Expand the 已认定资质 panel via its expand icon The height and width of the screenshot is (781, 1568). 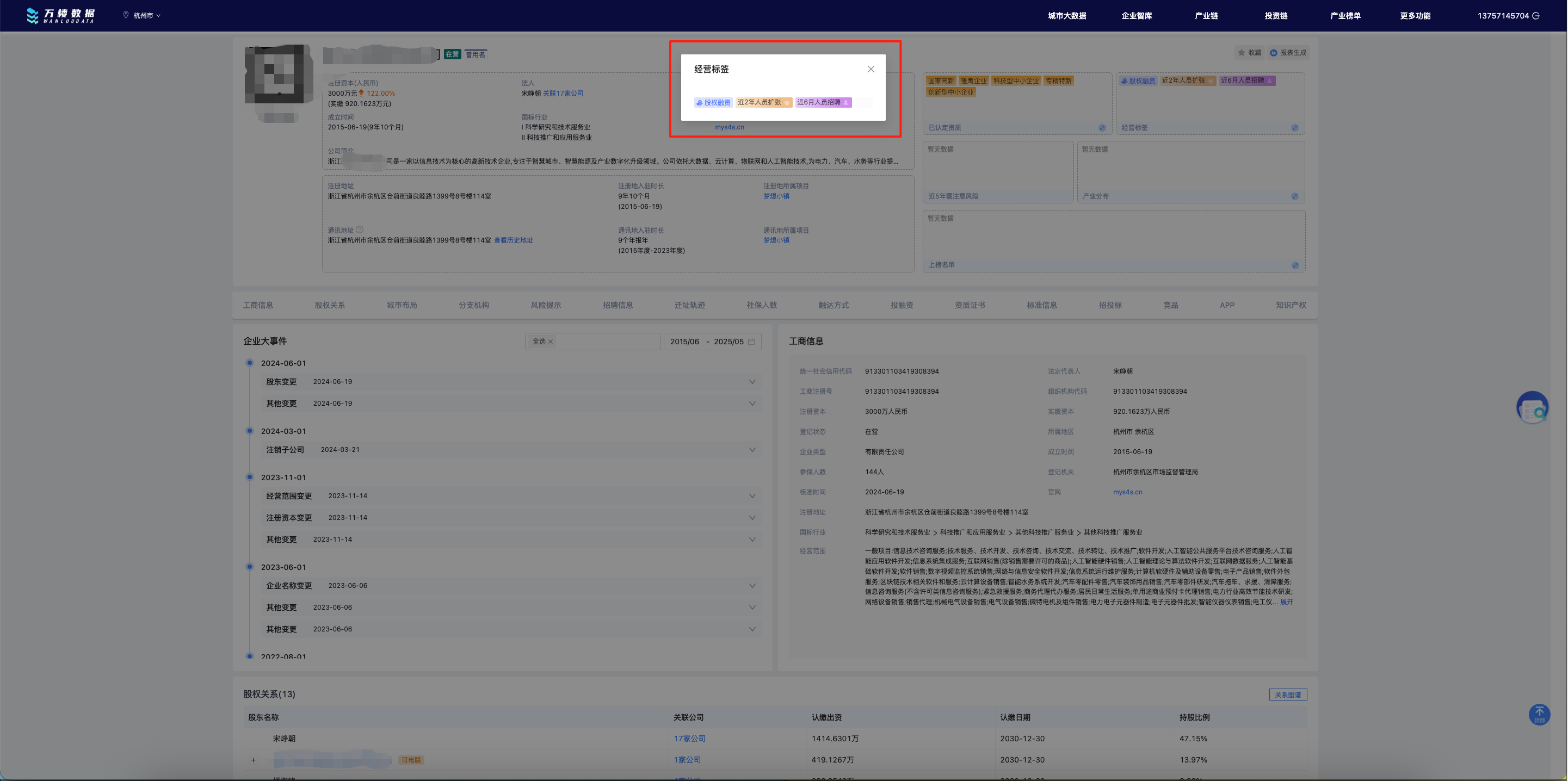[x=1102, y=128]
